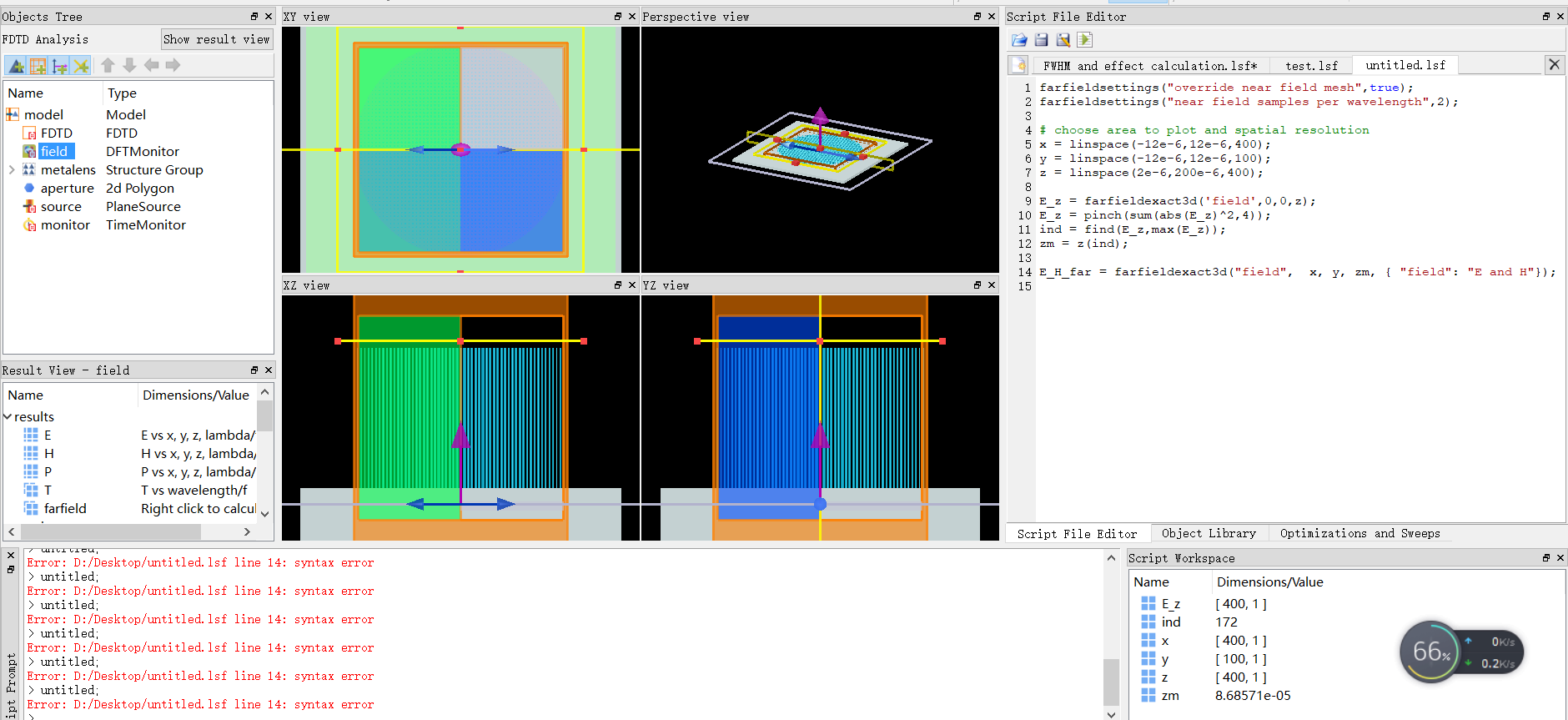The width and height of the screenshot is (1568, 720).
Task: Select the E_z variable in Script Workspace
Action: (1171, 604)
